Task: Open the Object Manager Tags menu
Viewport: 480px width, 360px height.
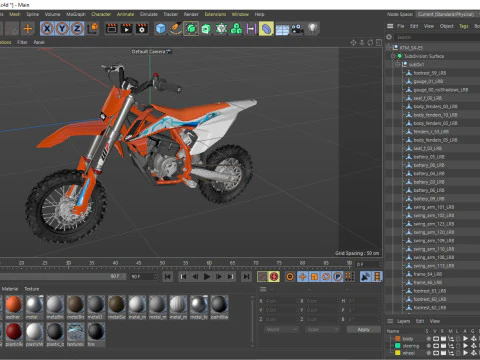Action: click(x=464, y=26)
